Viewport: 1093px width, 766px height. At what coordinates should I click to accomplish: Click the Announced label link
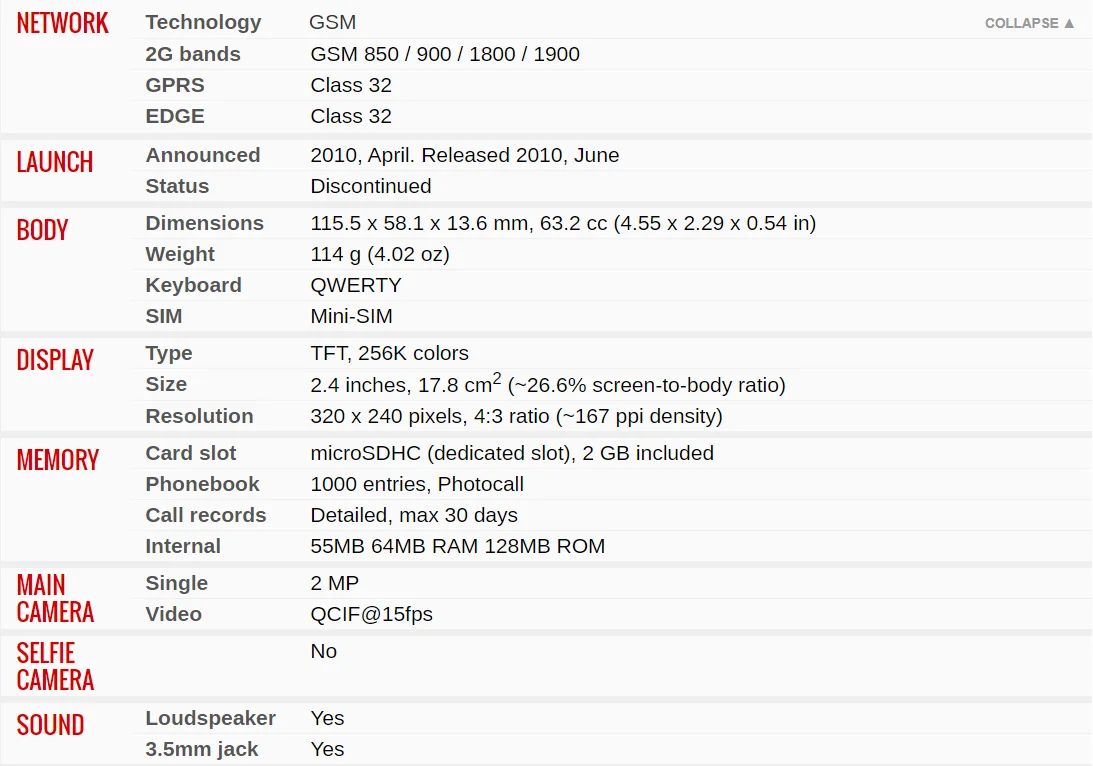[x=203, y=155]
